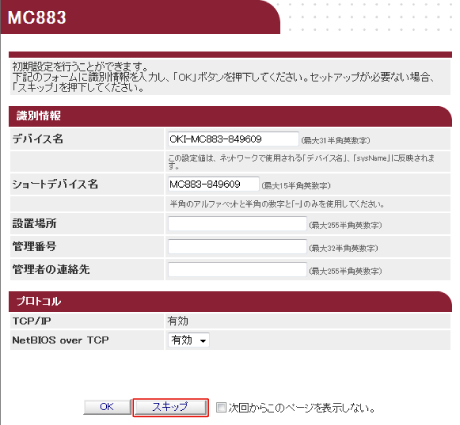The image size is (460, 425).
Task: Click the デバイス名 field containing OKI-MC883-849609
Action: coord(233,139)
